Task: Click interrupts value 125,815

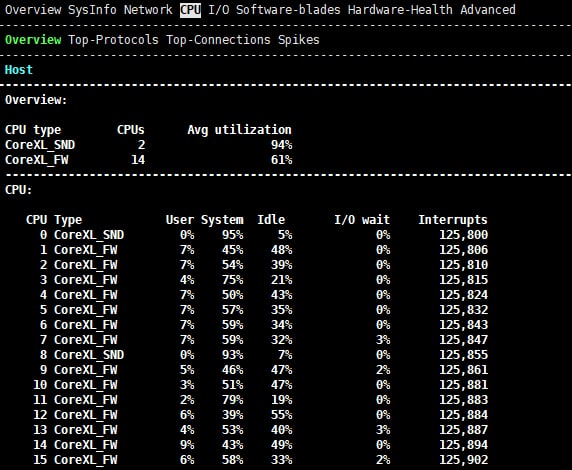Action: coord(463,280)
